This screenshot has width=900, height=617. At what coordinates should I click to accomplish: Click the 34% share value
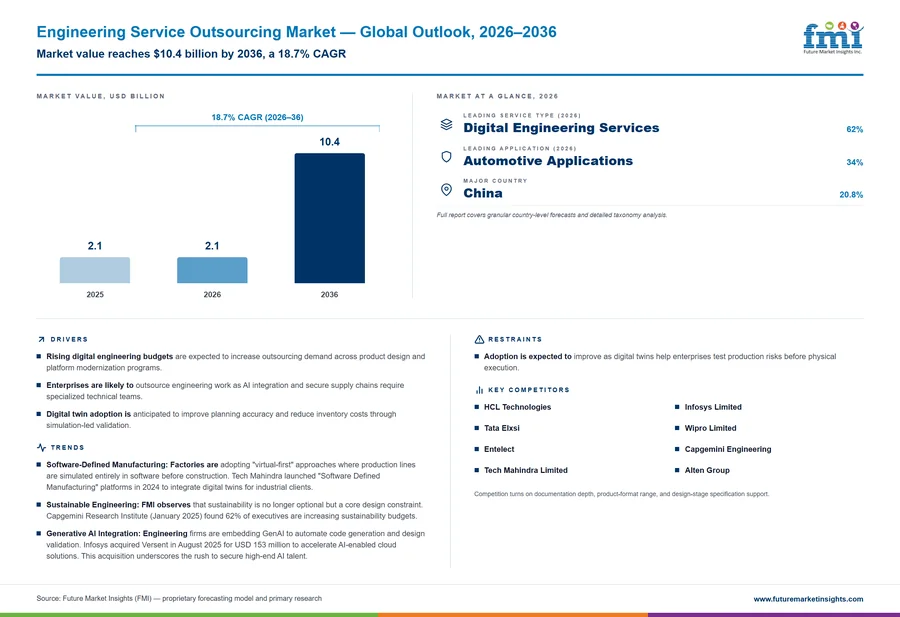click(854, 162)
